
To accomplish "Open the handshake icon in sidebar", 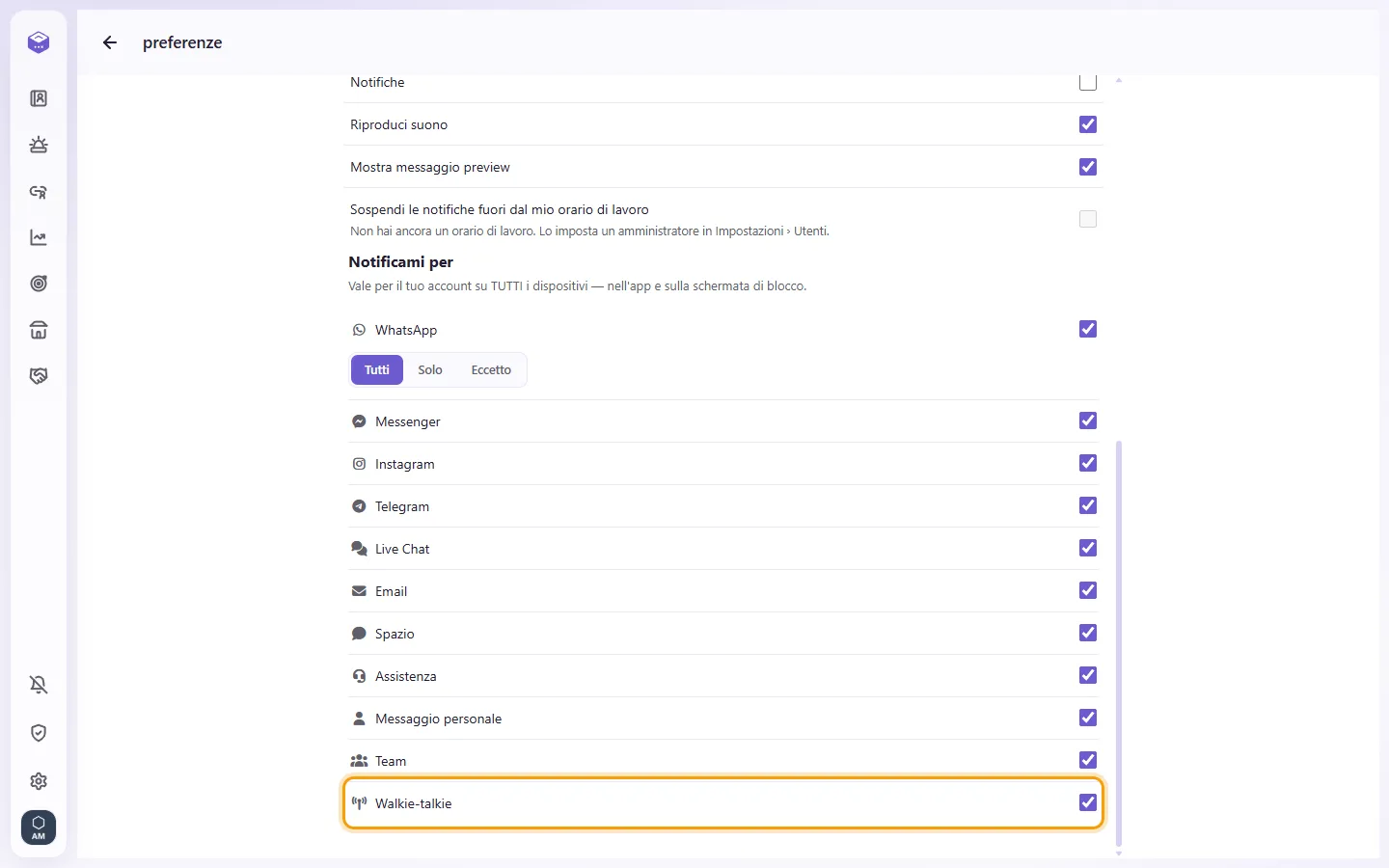I will pyautogui.click(x=39, y=376).
